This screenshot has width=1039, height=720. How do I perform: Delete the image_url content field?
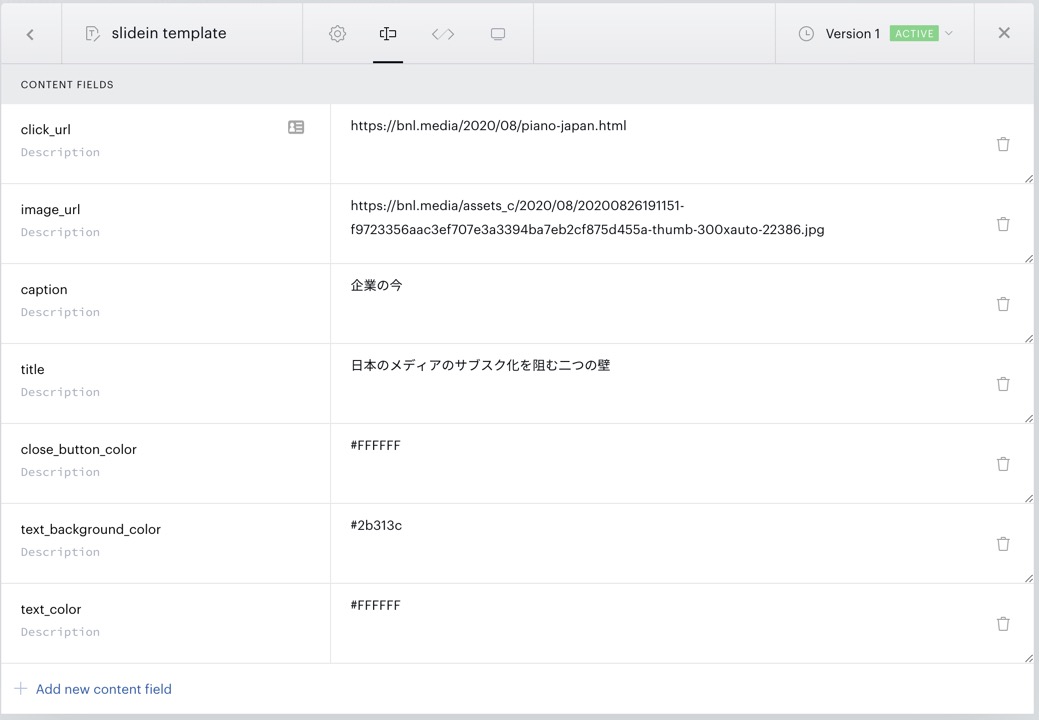coord(1003,224)
